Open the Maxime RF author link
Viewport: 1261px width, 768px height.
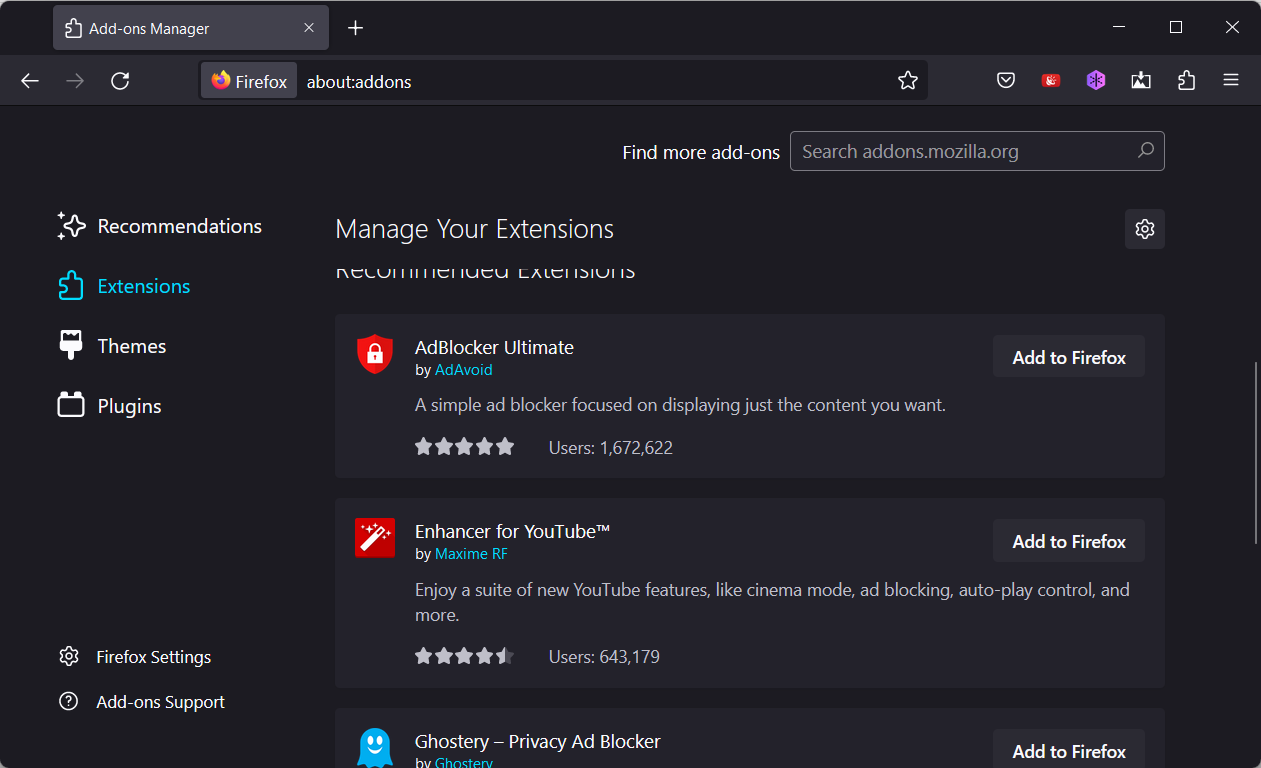pyautogui.click(x=472, y=554)
